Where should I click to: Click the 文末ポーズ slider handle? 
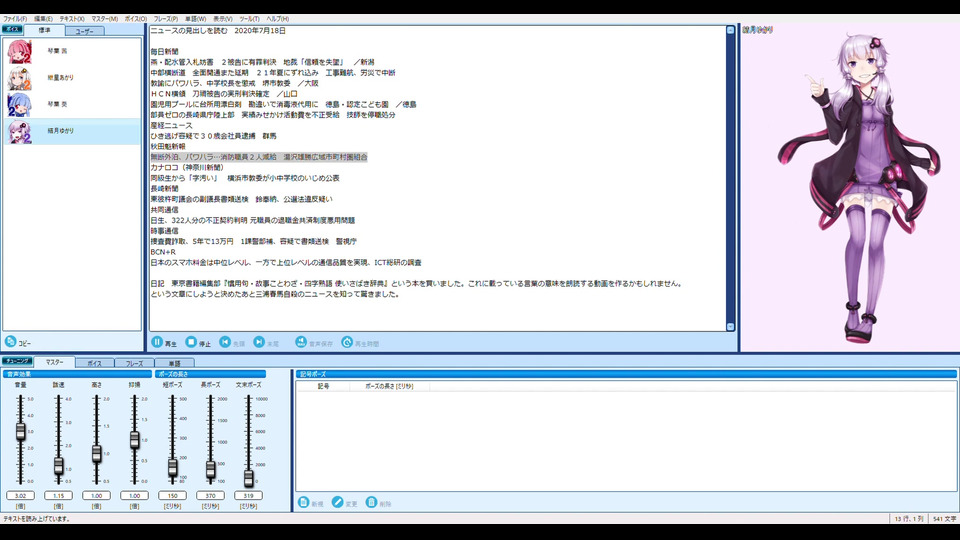point(249,478)
